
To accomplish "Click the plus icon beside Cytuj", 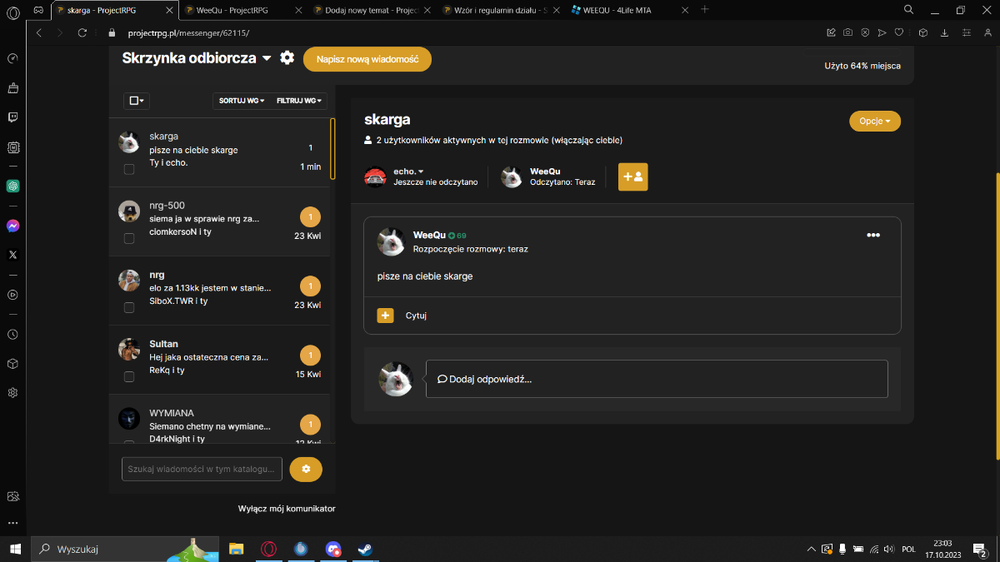I will 385,315.
